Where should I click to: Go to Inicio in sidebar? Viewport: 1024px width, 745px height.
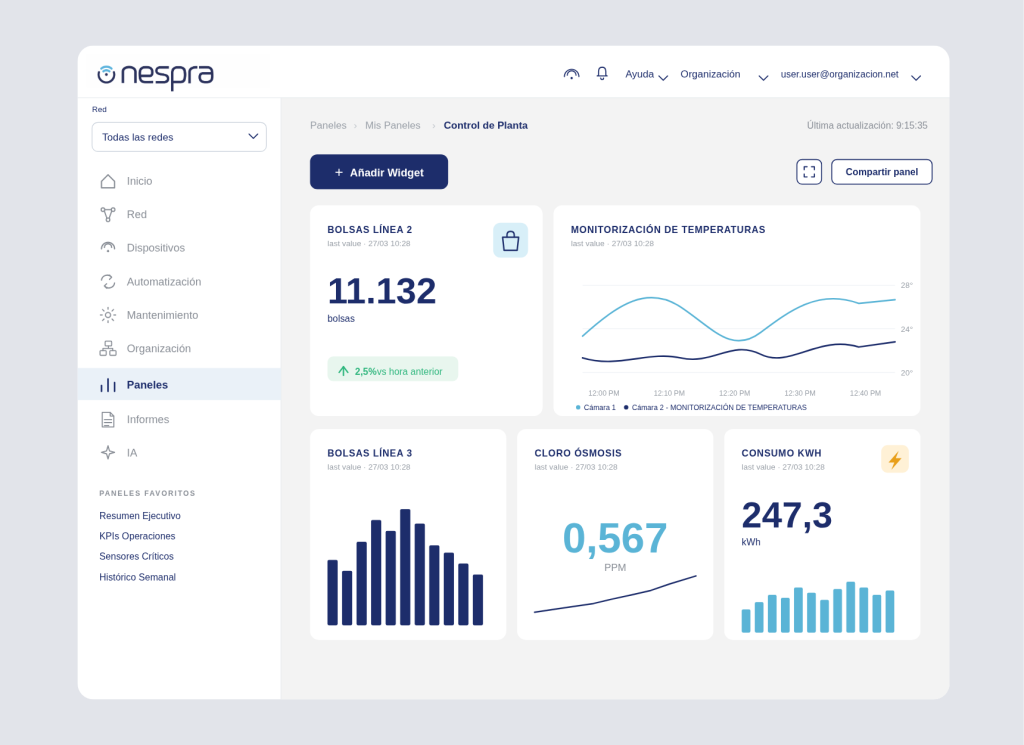[x=179, y=181]
